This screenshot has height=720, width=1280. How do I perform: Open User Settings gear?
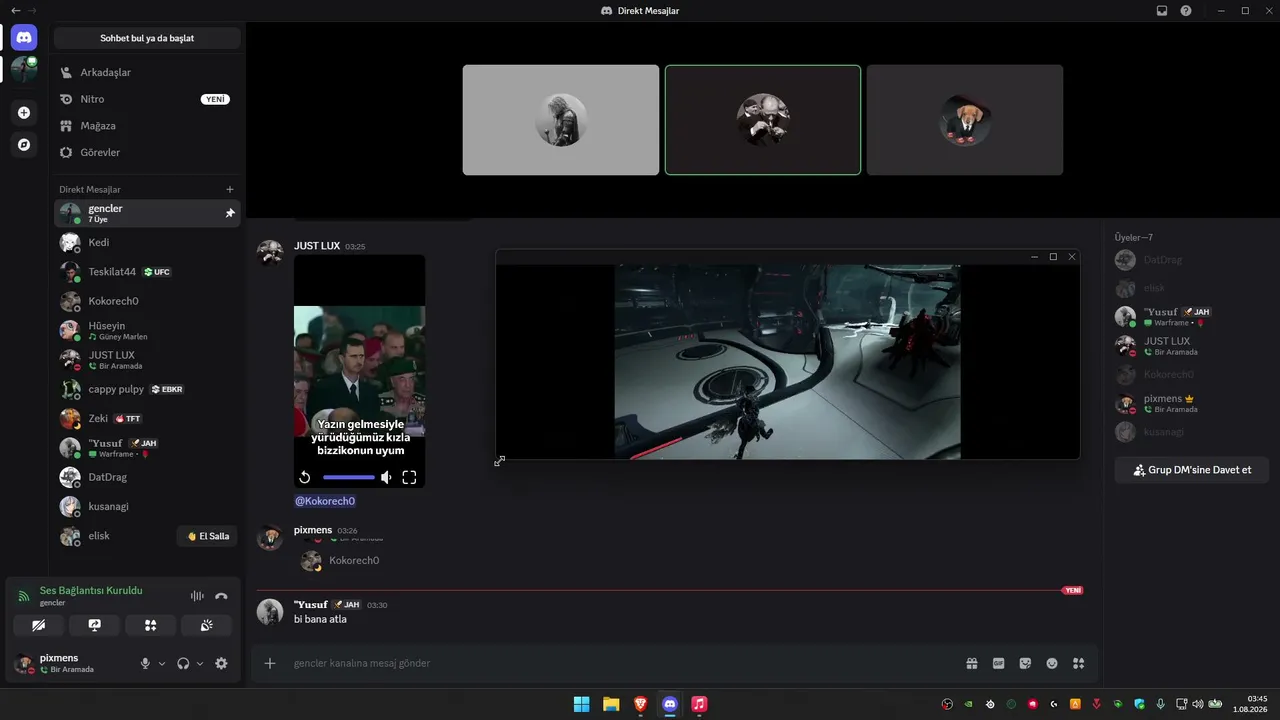221,663
